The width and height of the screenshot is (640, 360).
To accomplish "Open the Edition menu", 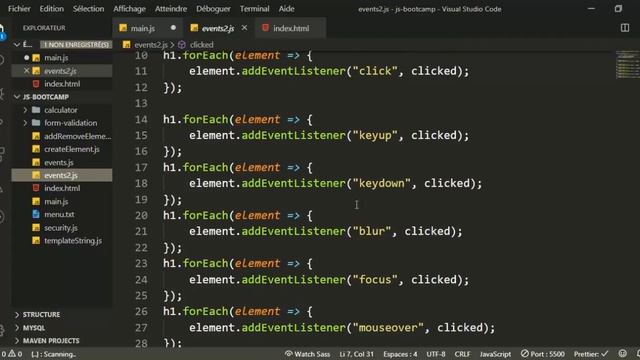I will (51, 9).
